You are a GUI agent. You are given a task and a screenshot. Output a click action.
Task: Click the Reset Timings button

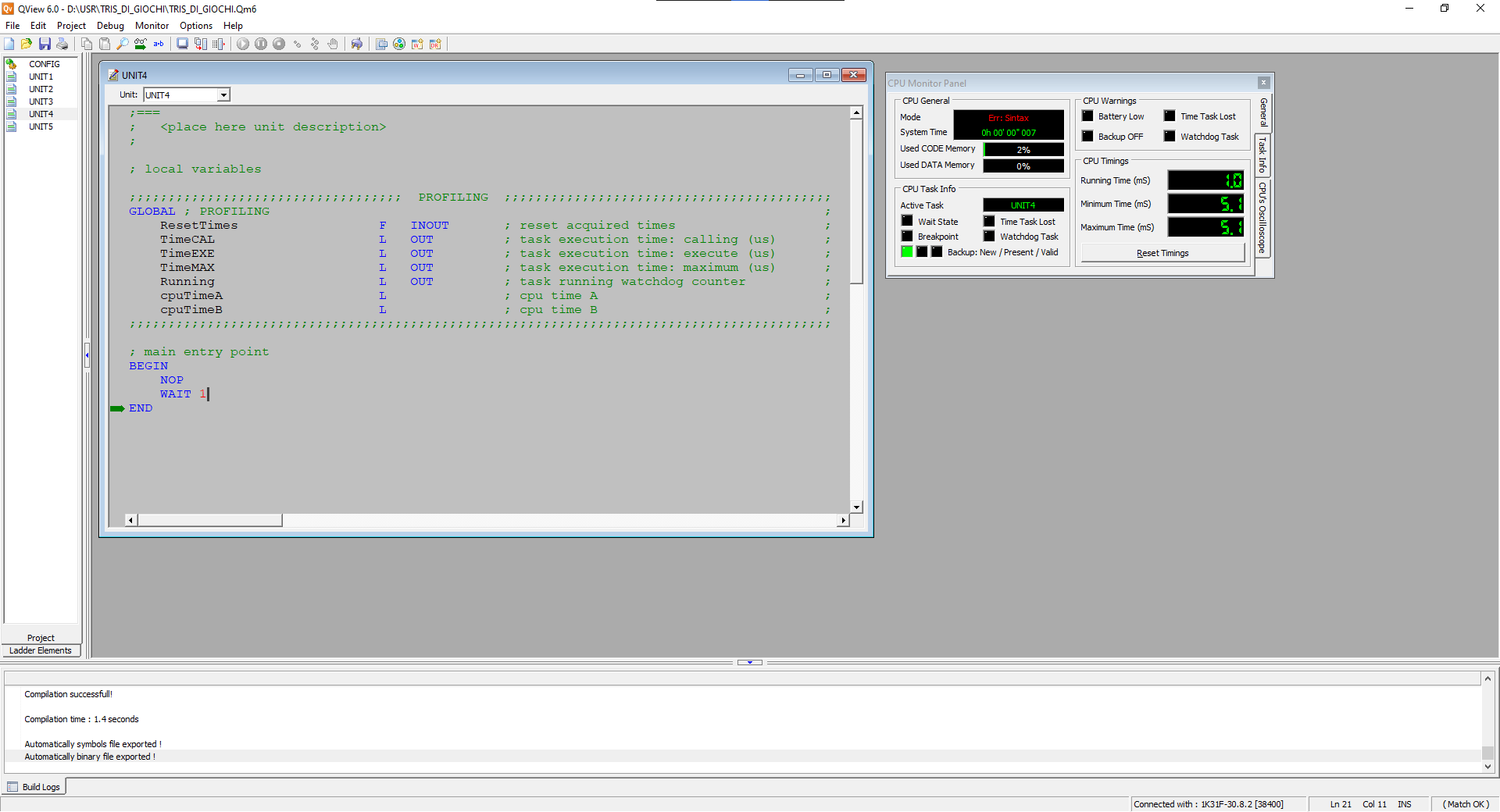click(1162, 253)
